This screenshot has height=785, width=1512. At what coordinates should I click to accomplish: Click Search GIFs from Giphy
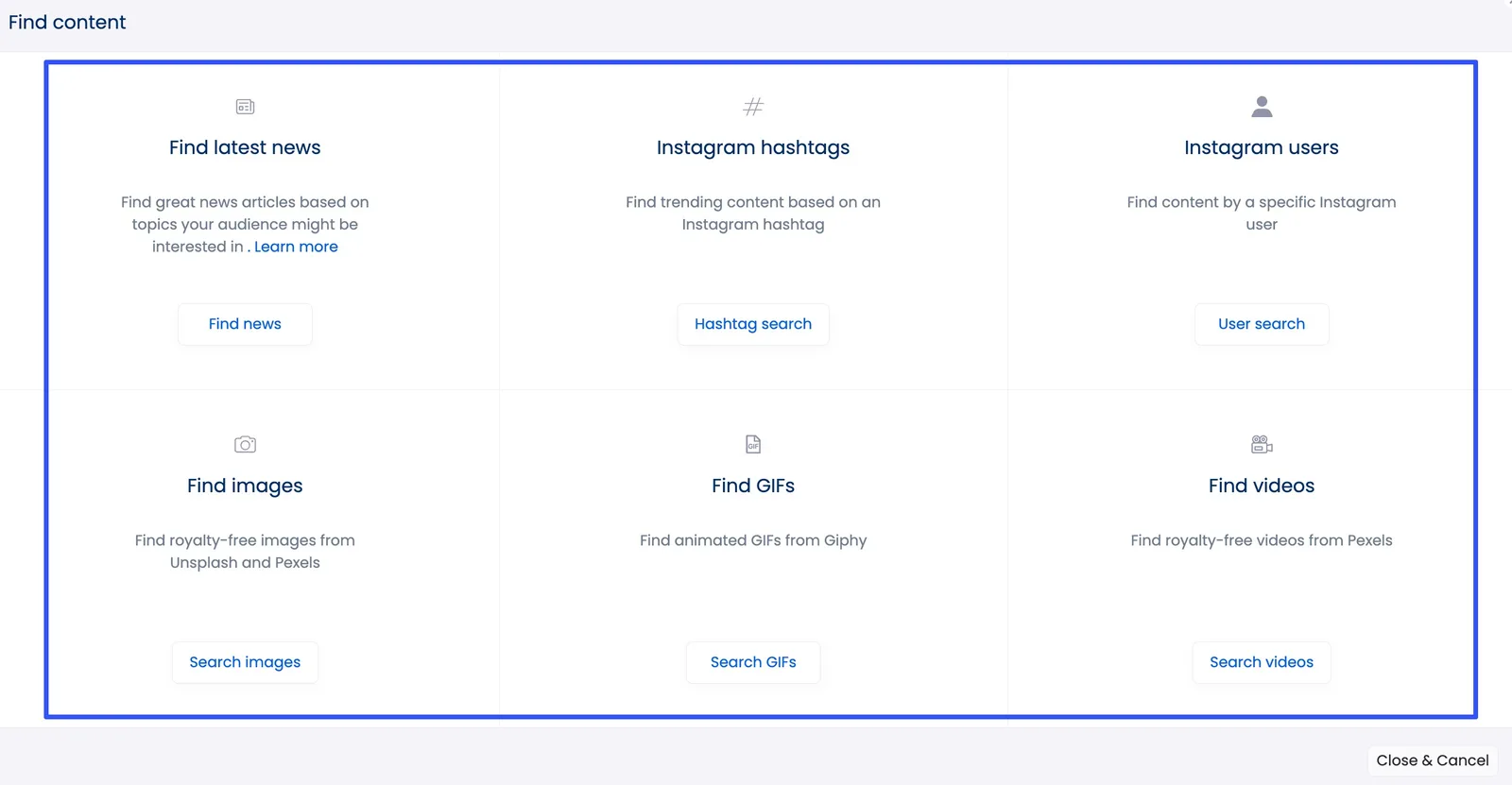click(x=753, y=662)
